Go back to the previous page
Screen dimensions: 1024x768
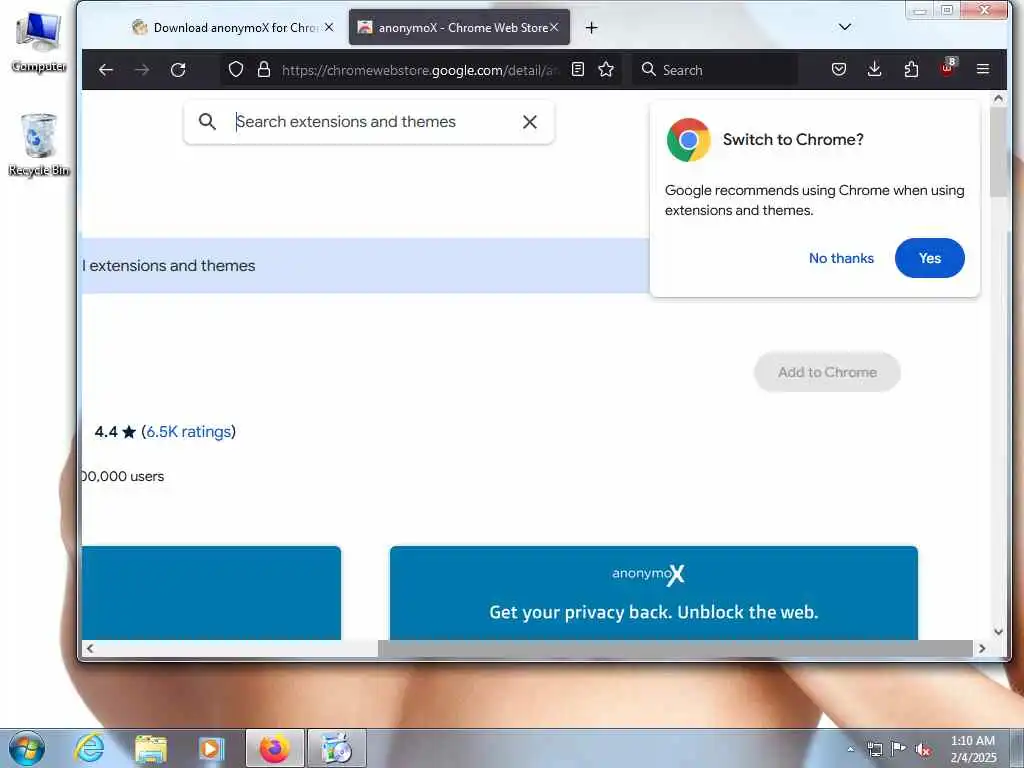(x=106, y=69)
